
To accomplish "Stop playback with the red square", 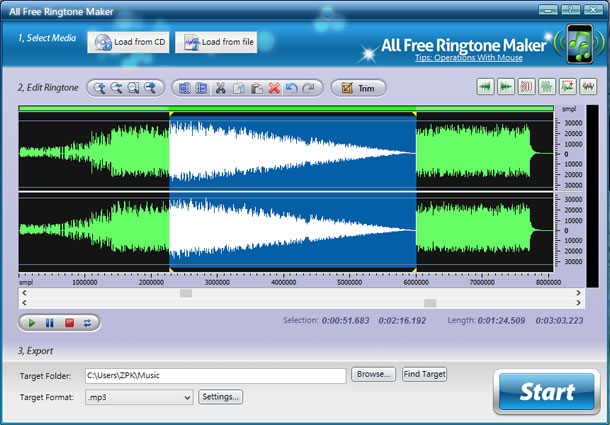I will coord(68,322).
